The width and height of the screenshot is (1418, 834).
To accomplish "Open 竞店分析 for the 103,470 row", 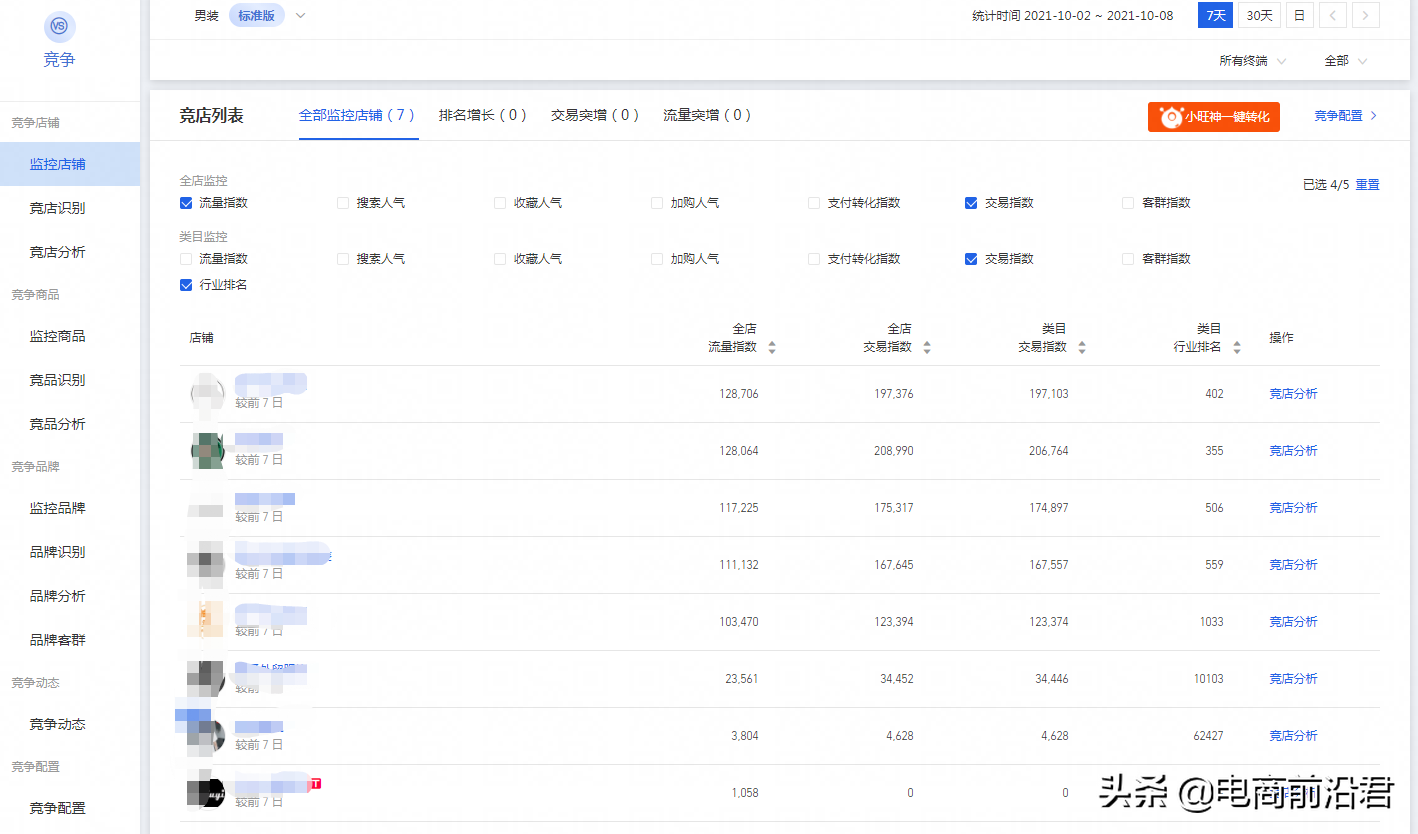I will (1293, 622).
